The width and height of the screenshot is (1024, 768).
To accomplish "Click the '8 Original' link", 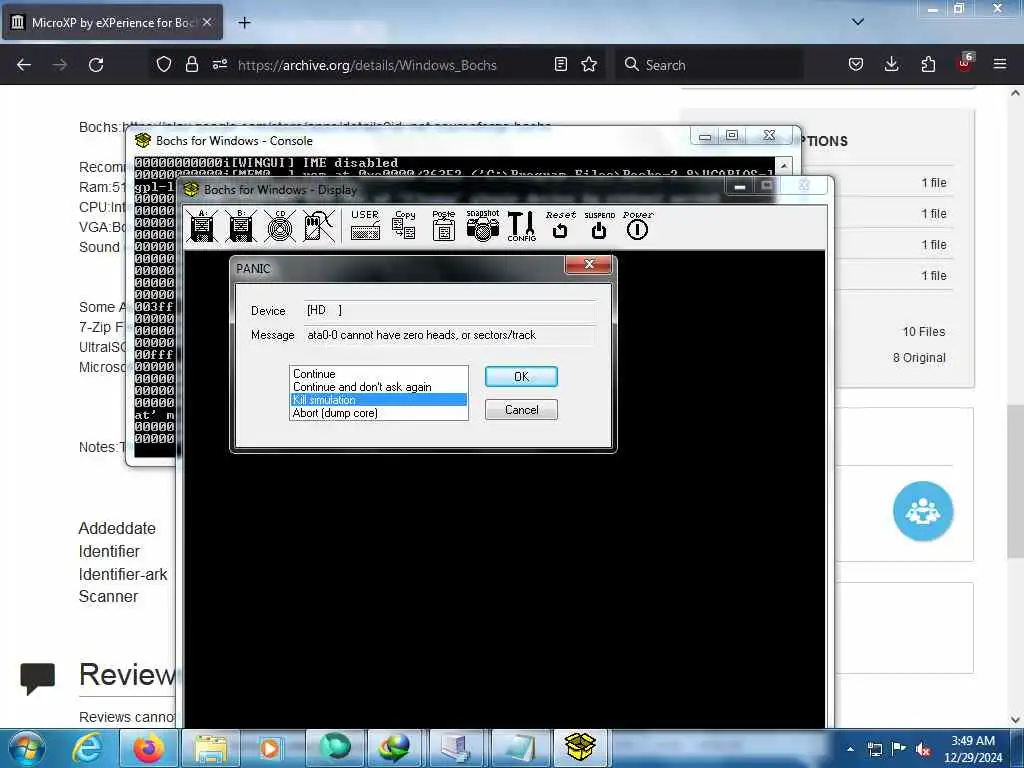I will pos(919,358).
